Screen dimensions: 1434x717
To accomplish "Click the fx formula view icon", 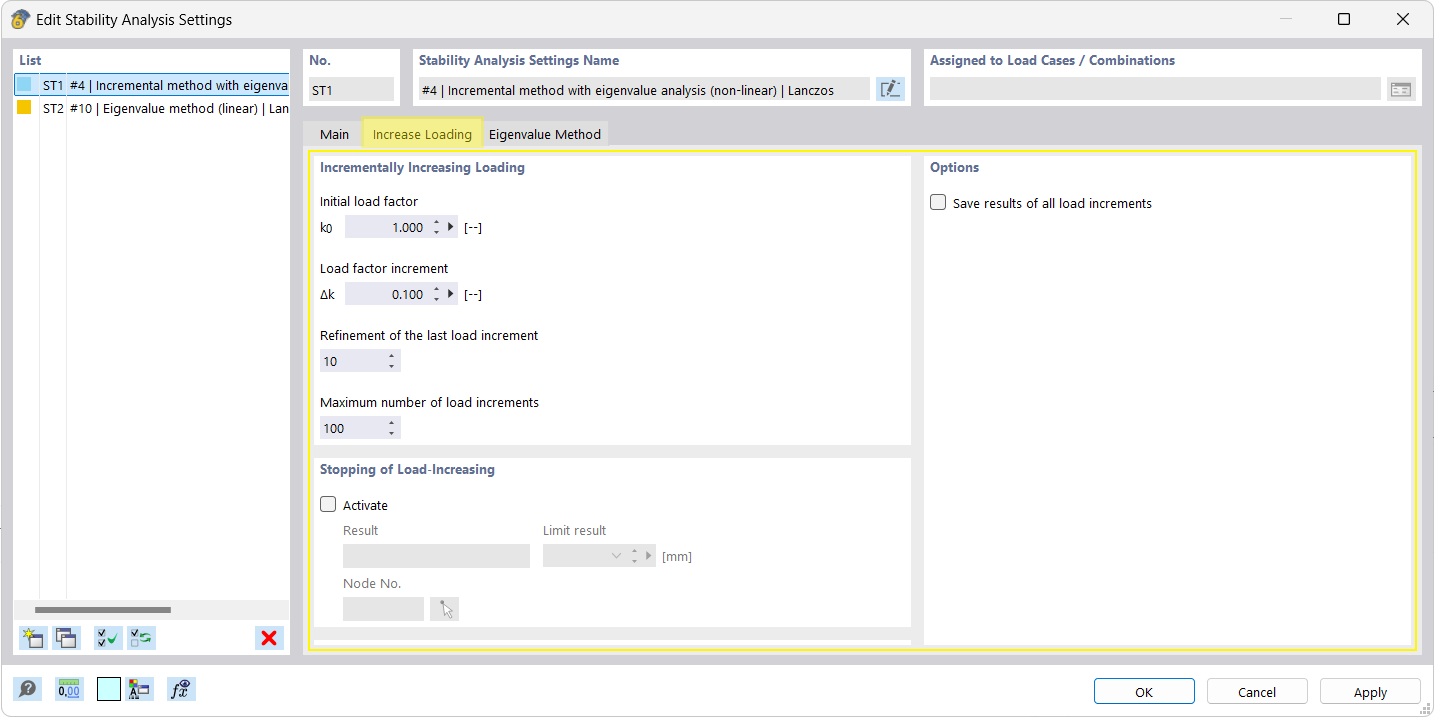I will point(181,689).
